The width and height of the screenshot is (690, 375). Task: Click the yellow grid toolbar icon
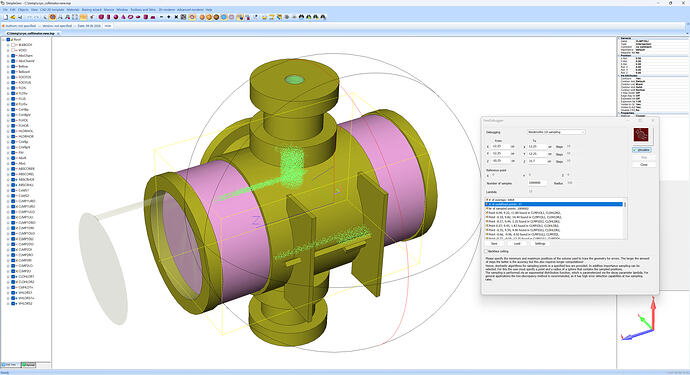(83, 17)
